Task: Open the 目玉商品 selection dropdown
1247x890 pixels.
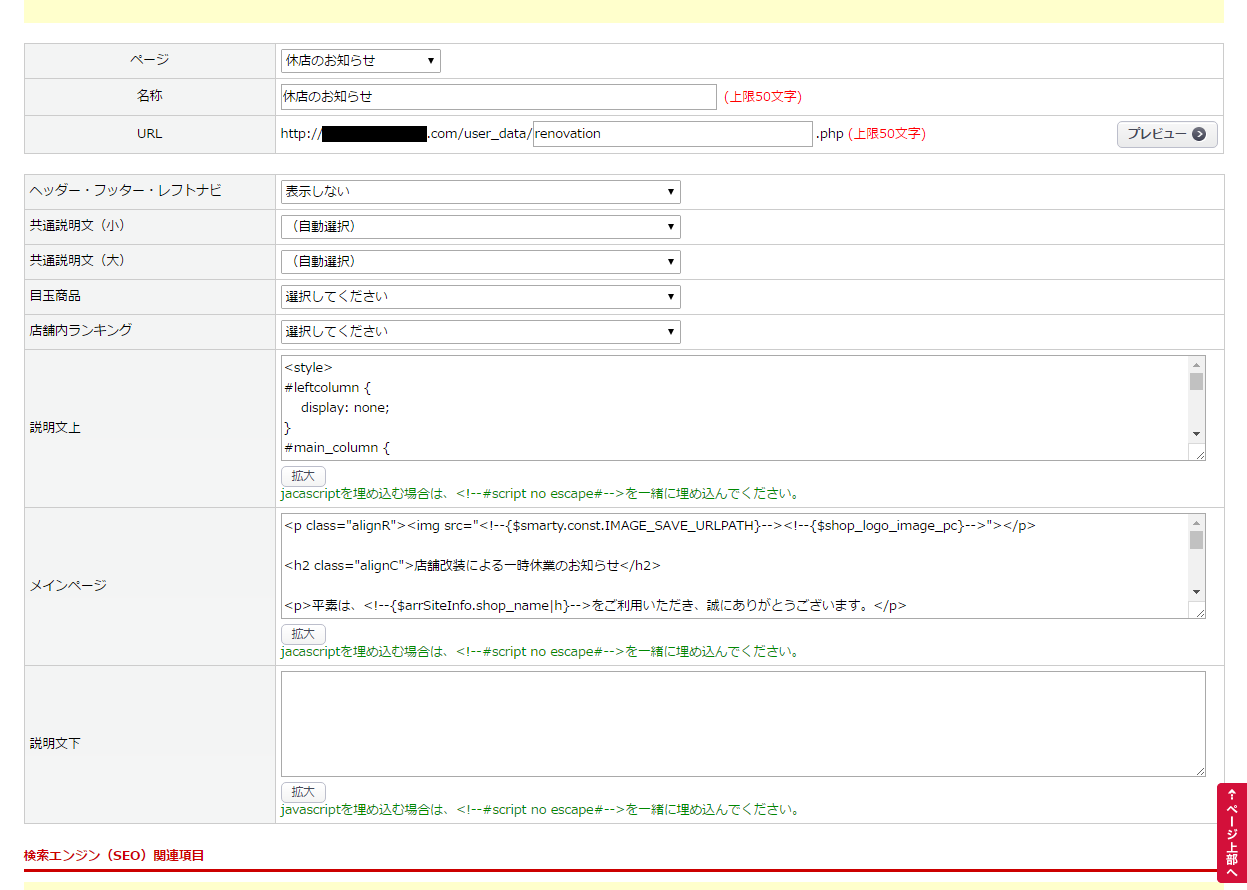Action: point(480,297)
